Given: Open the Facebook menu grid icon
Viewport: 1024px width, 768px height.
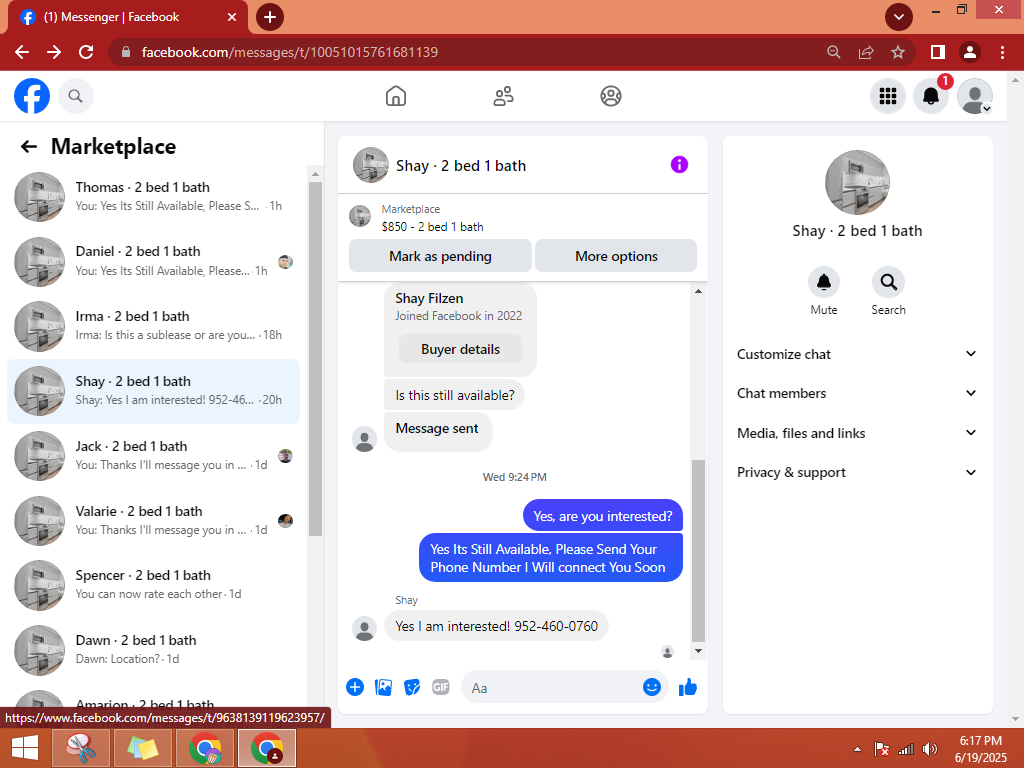Looking at the screenshot, I should click(x=888, y=96).
